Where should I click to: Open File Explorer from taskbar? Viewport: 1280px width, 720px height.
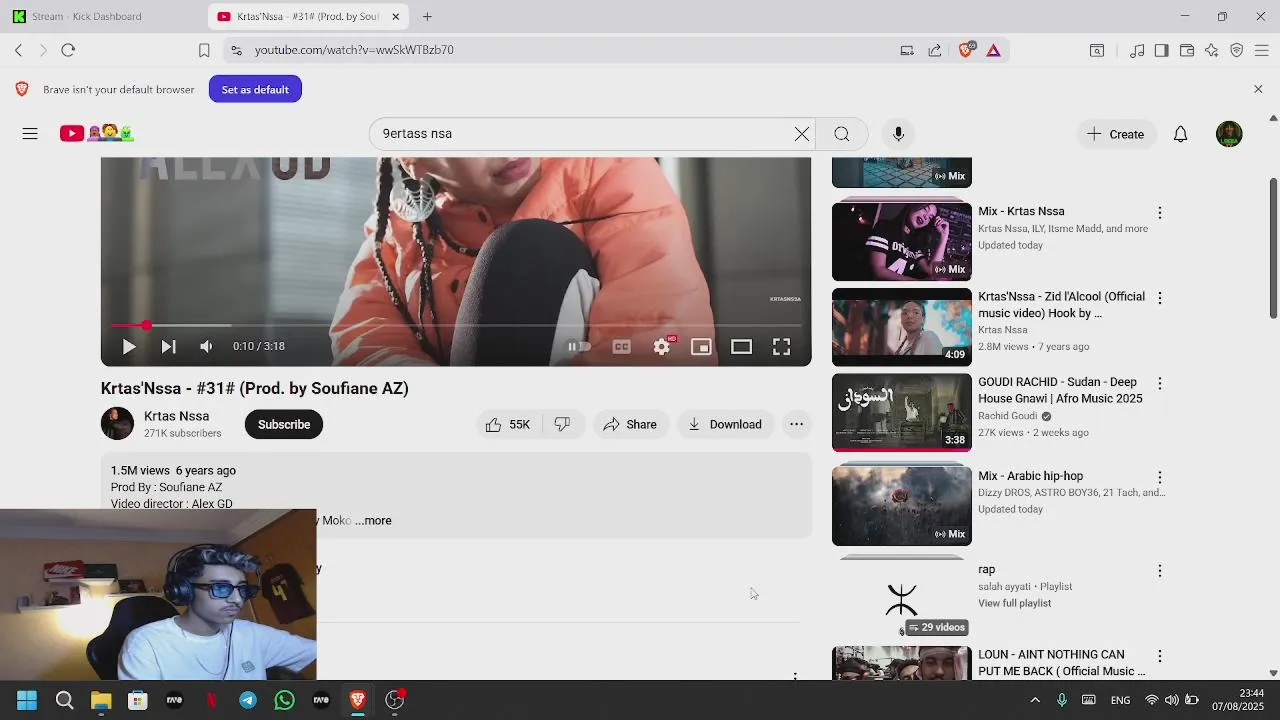click(101, 700)
